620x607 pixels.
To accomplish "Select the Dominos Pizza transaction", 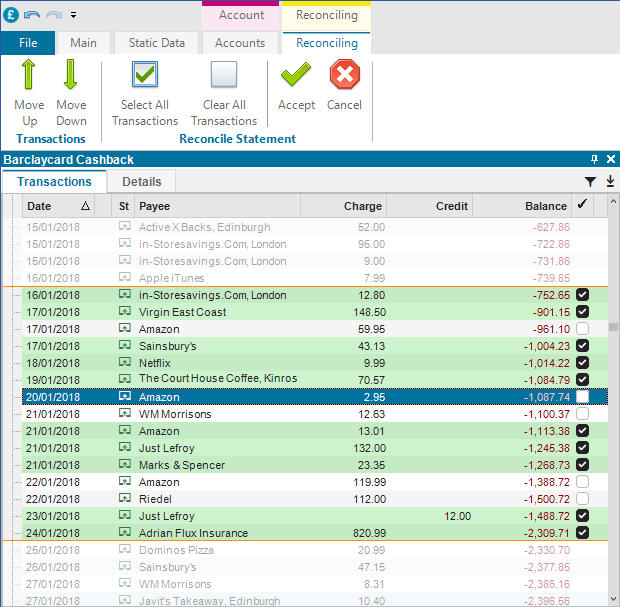I will 315,550.
